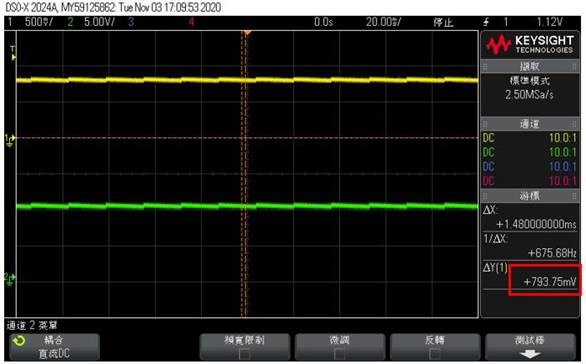Toggle the 頻寬限制 bandwidth limit checkbox
The image size is (586, 364).
tap(244, 354)
